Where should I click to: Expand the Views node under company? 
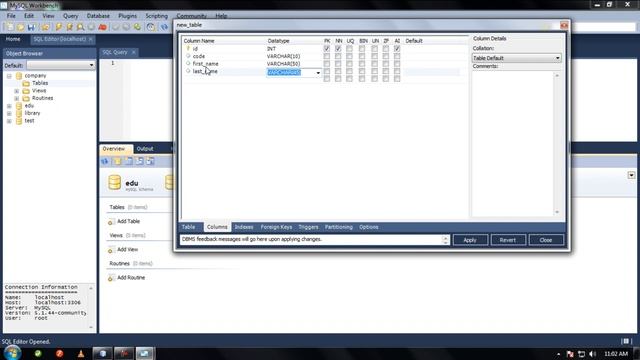click(17, 91)
